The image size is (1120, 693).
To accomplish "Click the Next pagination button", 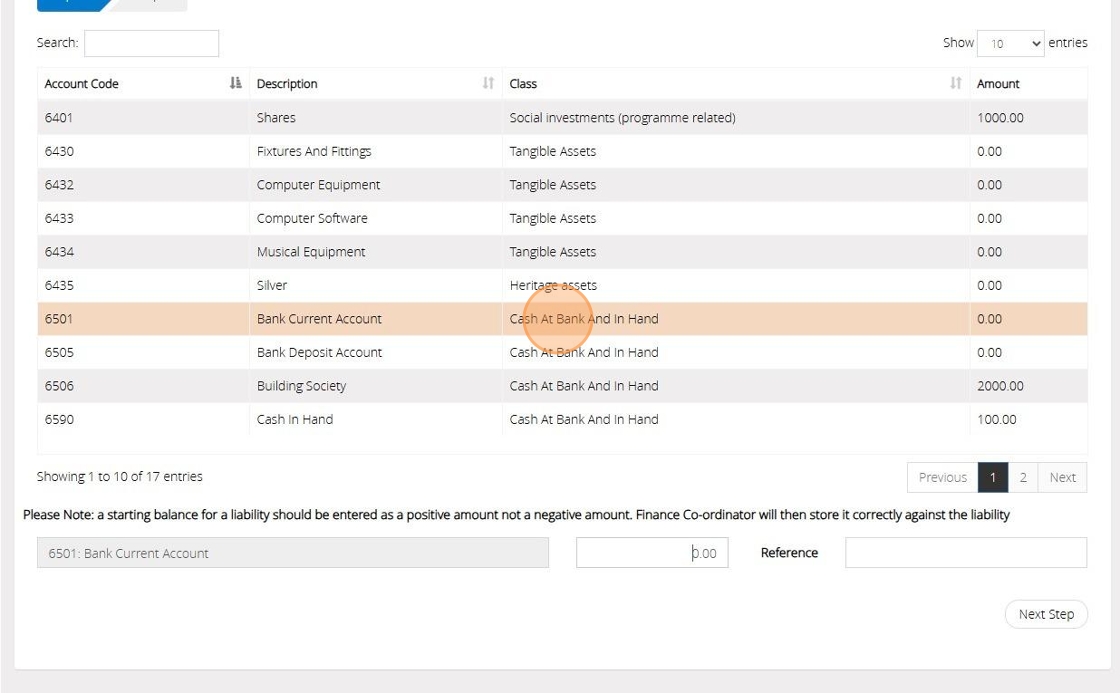I will pos(1062,477).
